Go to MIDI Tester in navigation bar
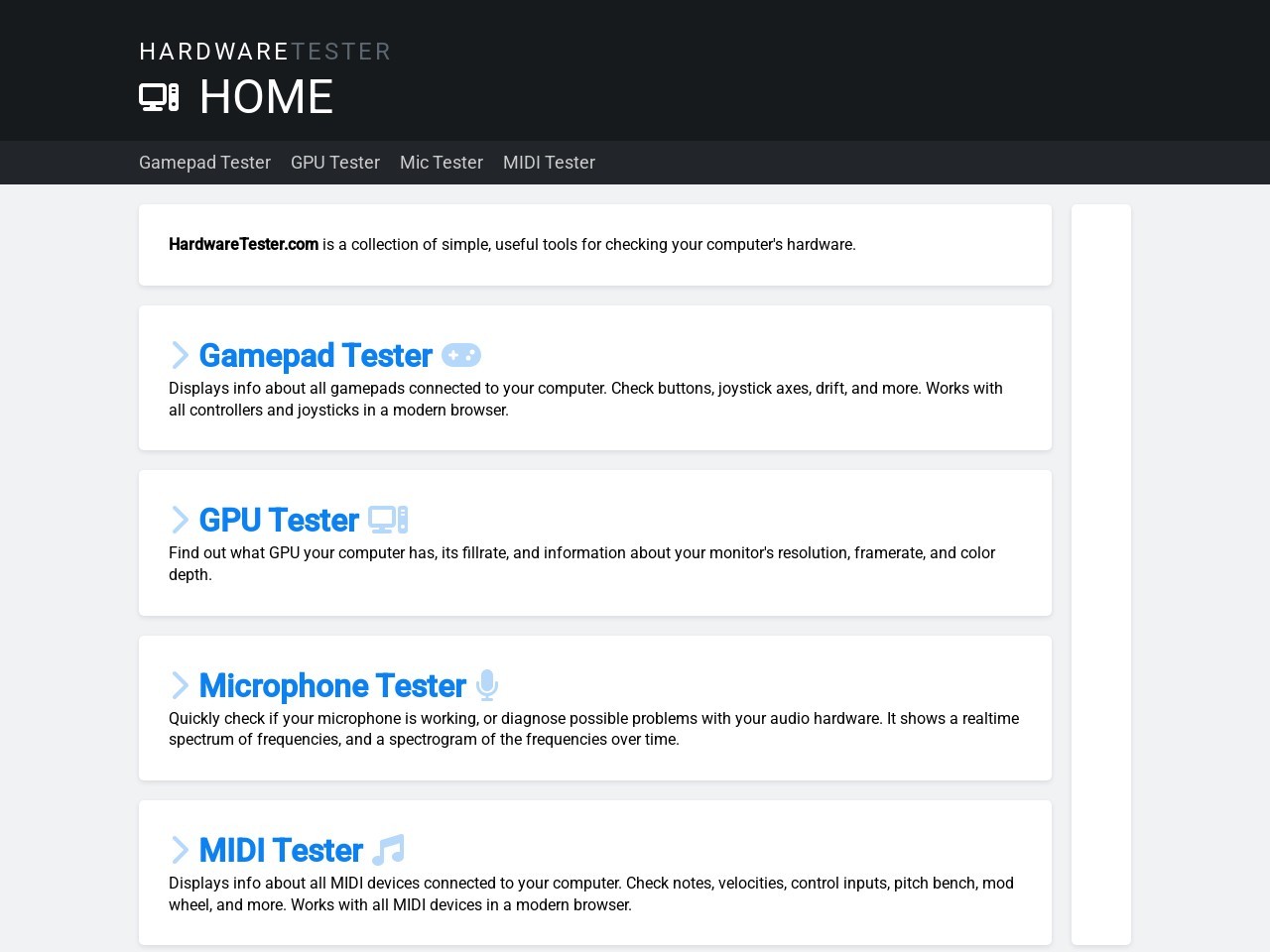1270x952 pixels. (x=549, y=163)
